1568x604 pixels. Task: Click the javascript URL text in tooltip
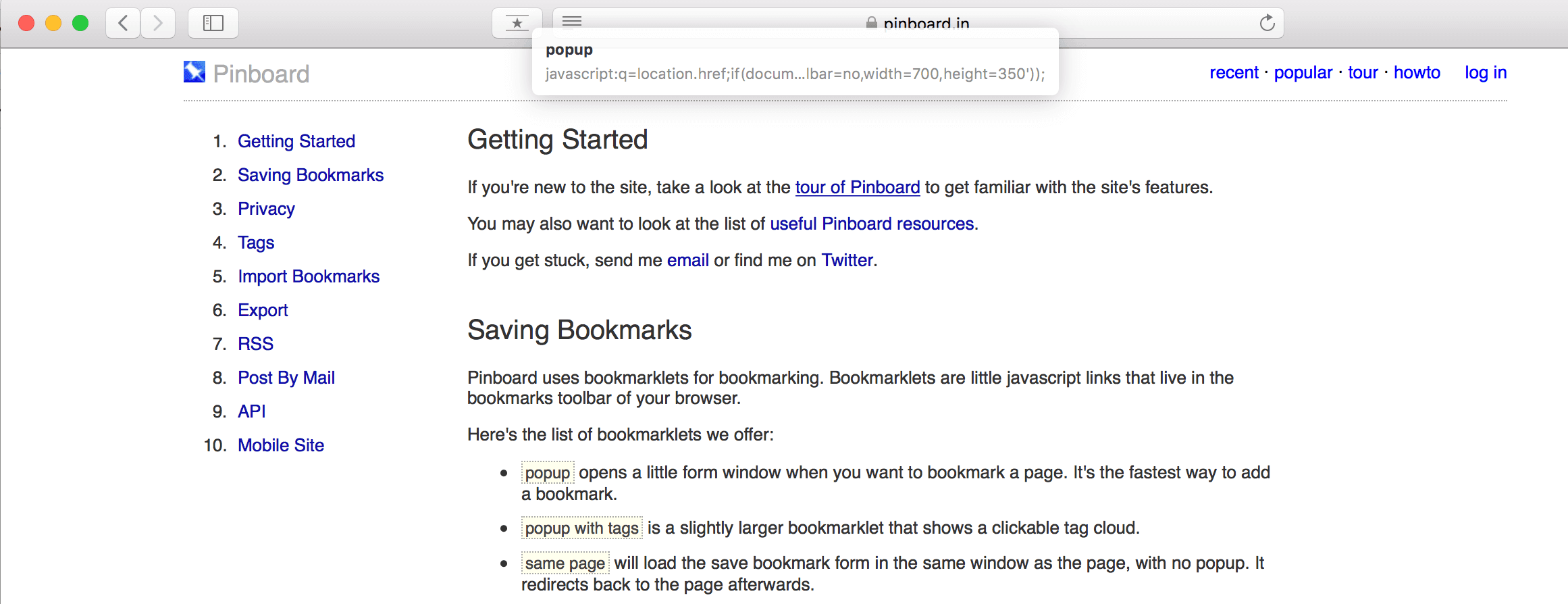pyautogui.click(x=795, y=74)
